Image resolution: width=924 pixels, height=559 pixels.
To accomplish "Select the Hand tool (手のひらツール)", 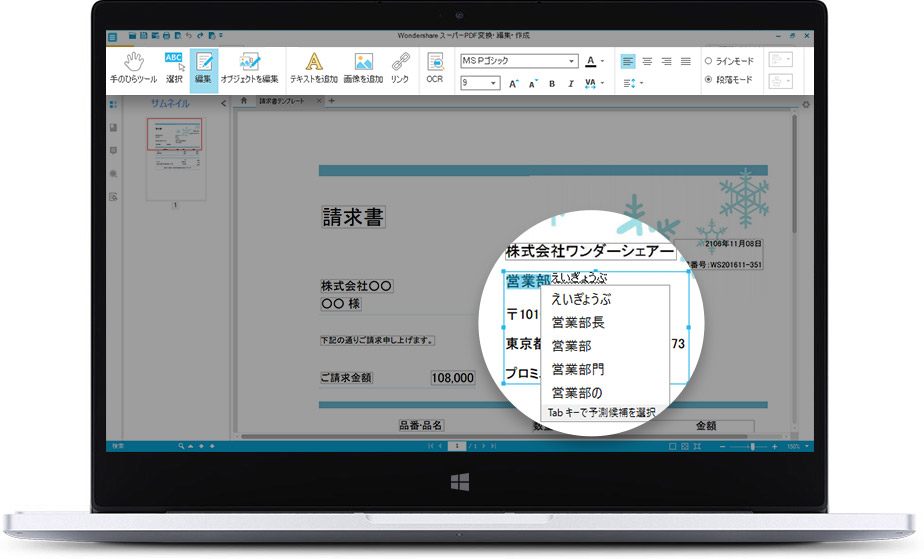I will (134, 68).
